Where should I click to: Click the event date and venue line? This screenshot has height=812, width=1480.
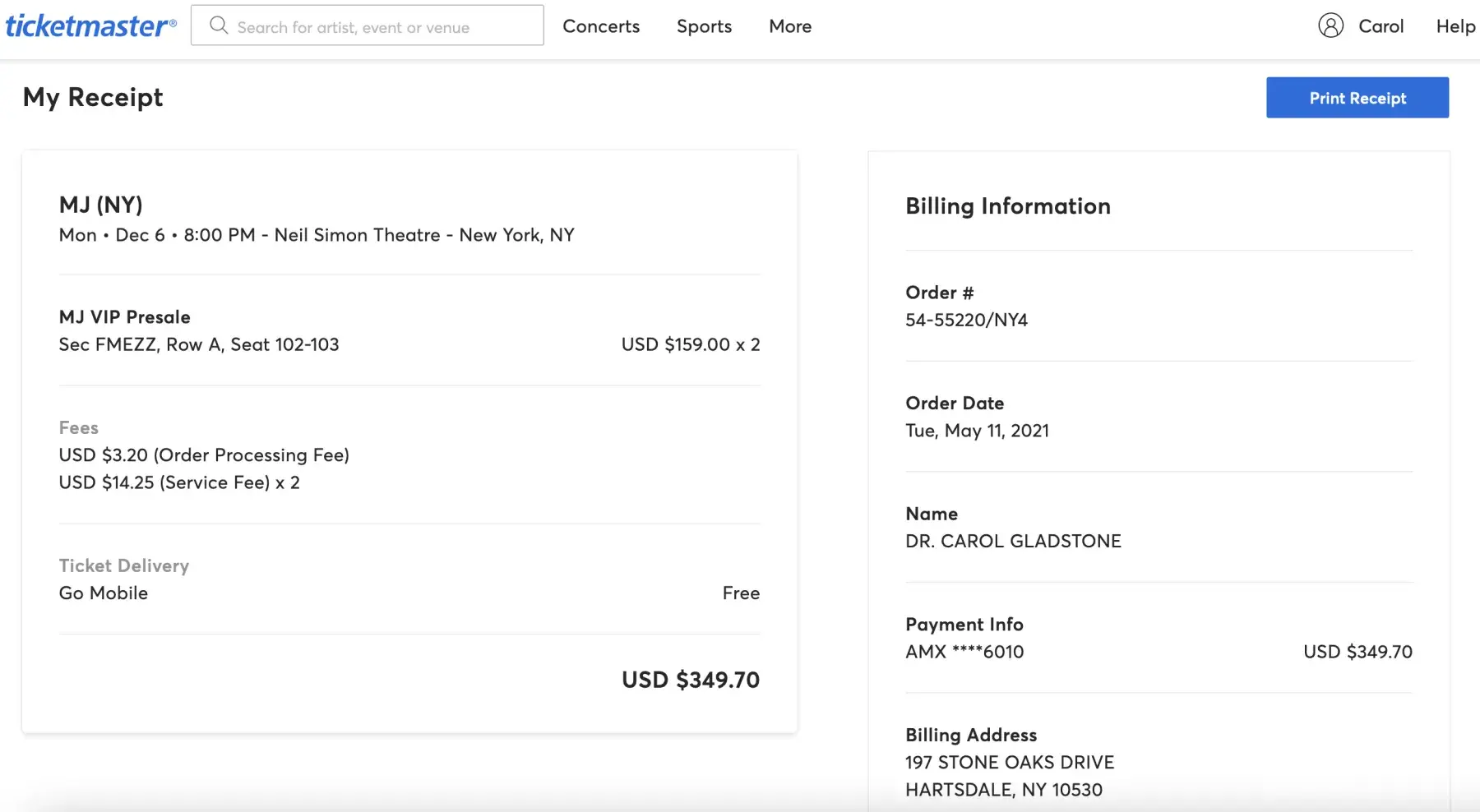click(317, 235)
